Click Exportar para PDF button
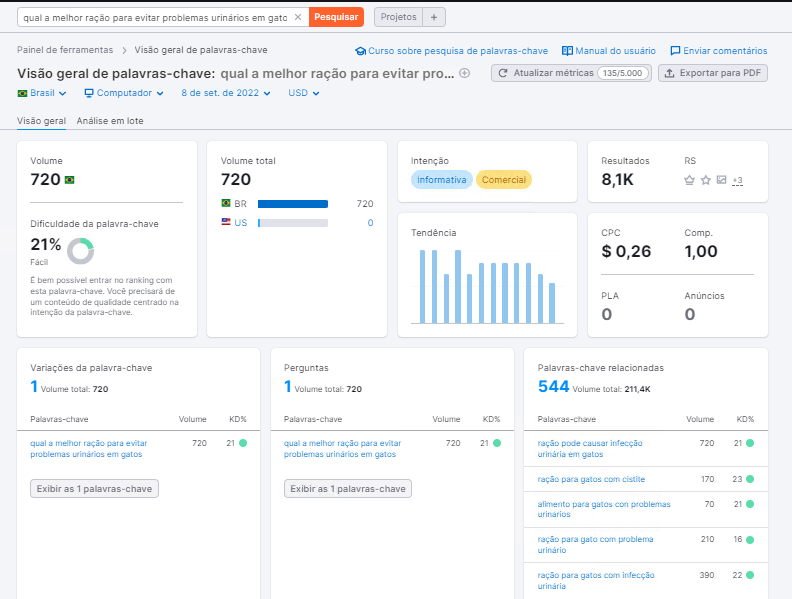 click(713, 73)
